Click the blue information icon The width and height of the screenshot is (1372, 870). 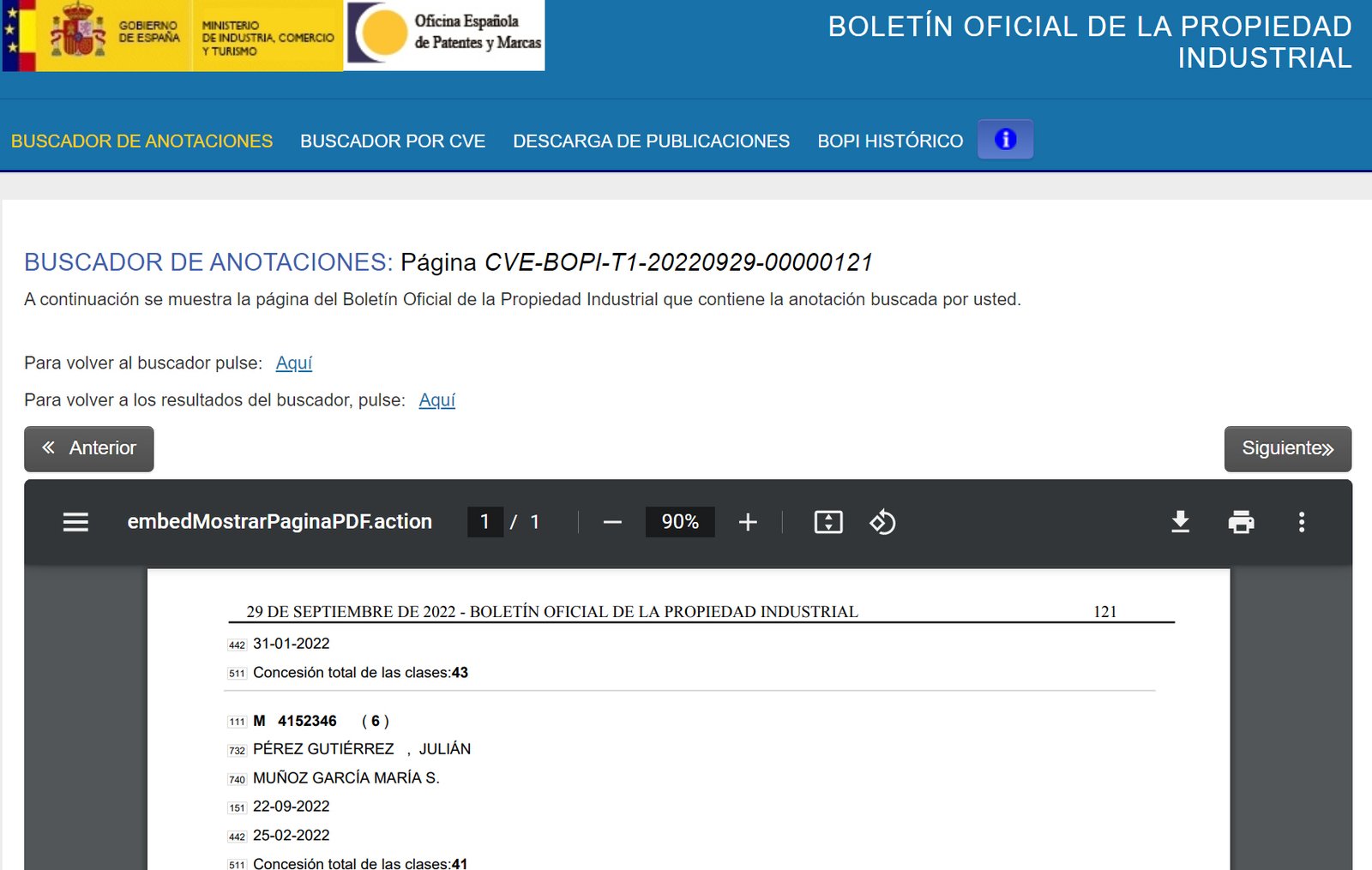1005,139
